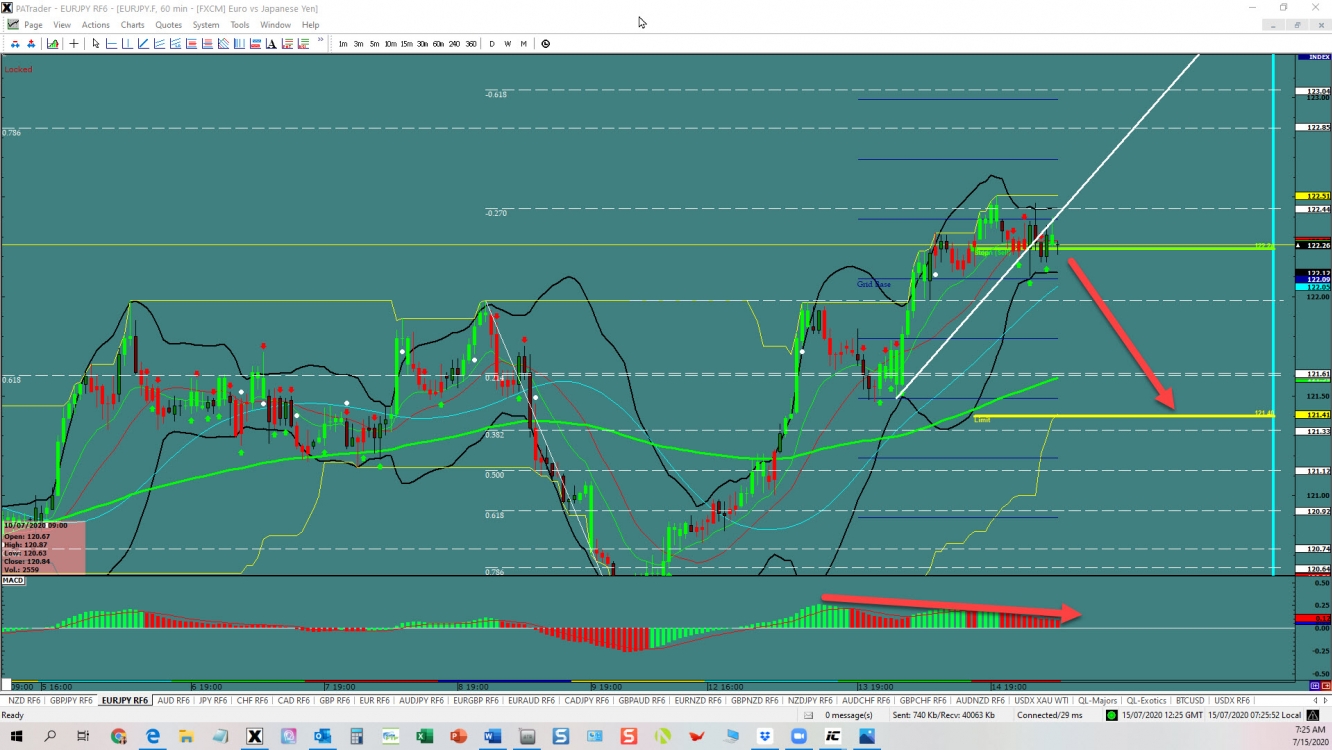Click the yellow 121.41 limit price label

click(x=1311, y=414)
